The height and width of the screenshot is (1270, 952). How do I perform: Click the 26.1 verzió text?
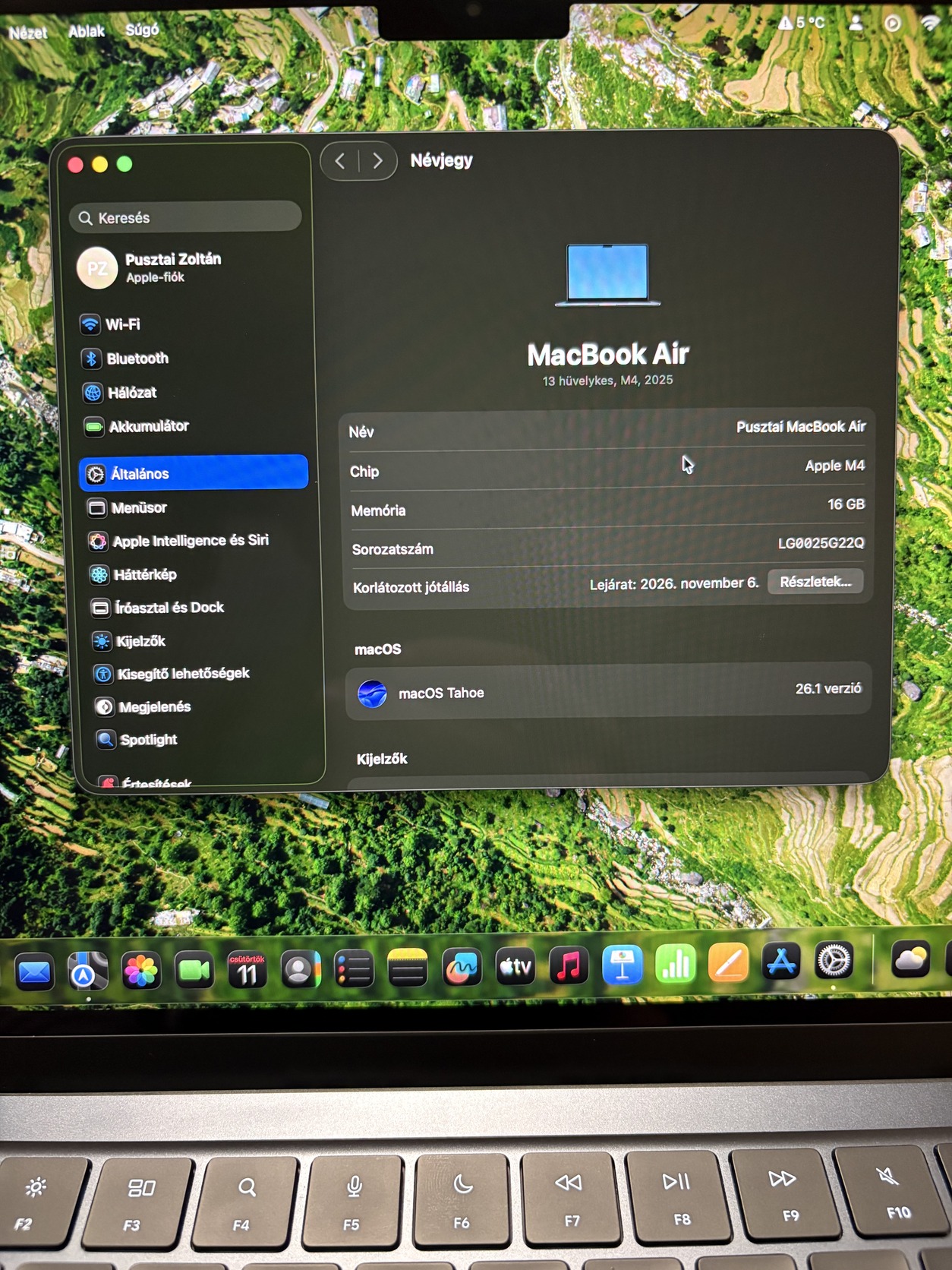(828, 689)
